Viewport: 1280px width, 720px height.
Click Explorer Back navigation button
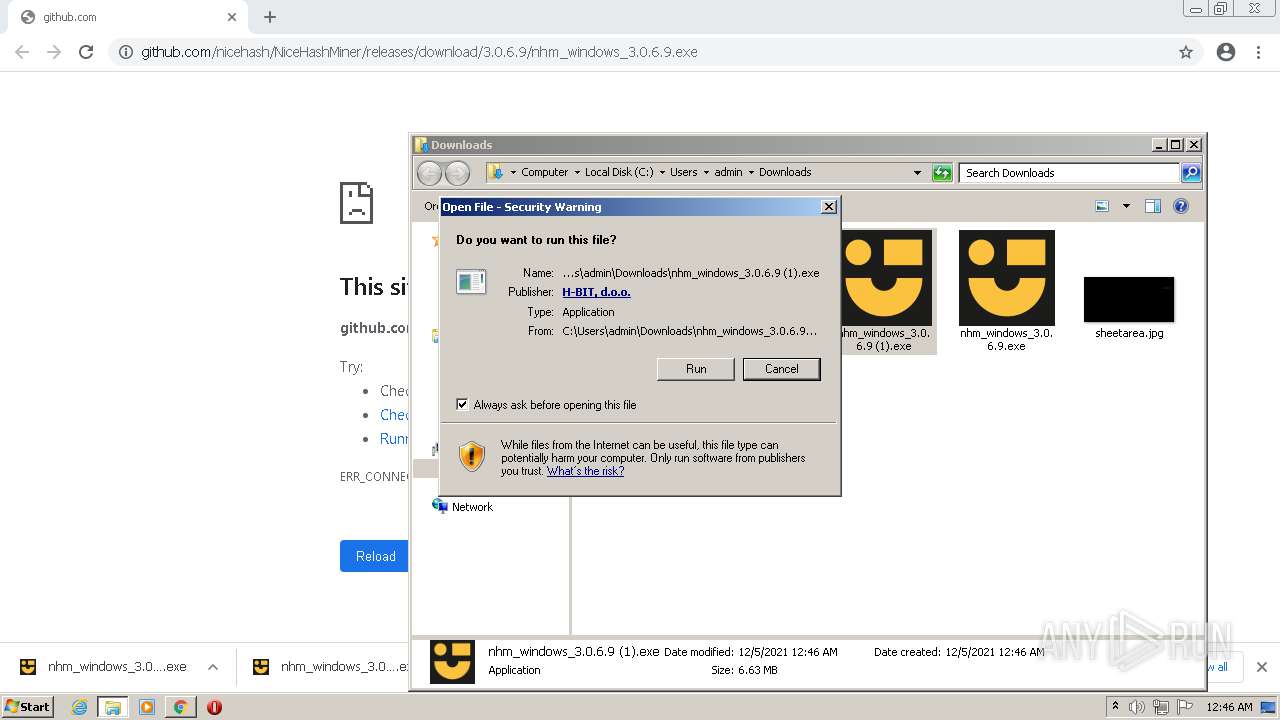click(x=429, y=173)
